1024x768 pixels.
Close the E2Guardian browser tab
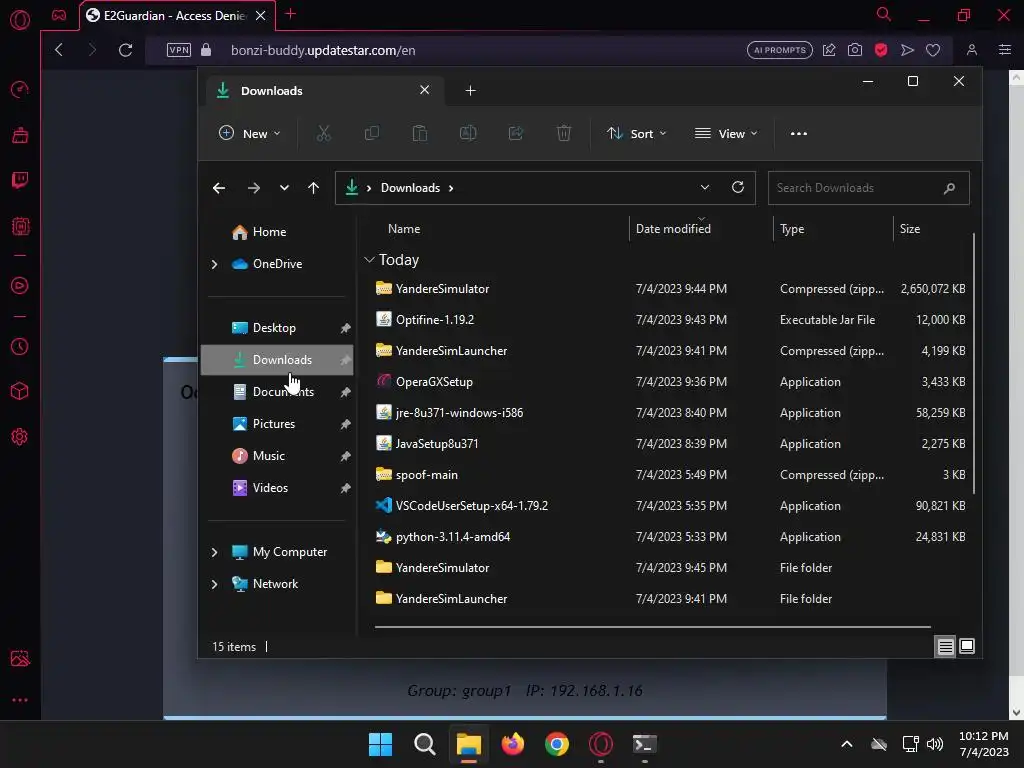(261, 16)
